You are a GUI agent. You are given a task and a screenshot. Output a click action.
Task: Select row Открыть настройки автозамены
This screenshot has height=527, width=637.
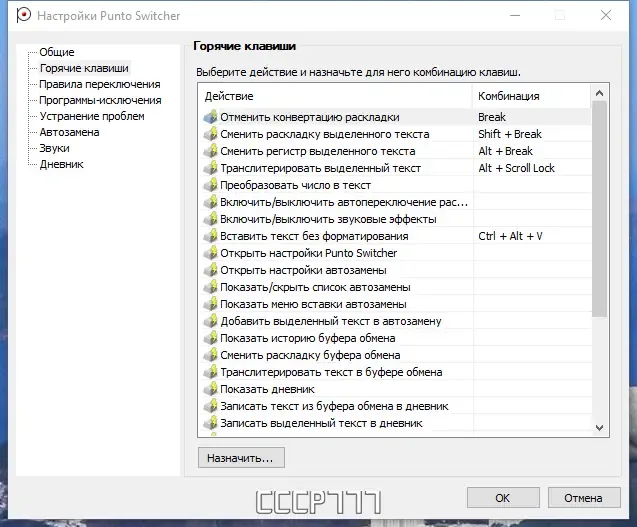[x=395, y=270]
